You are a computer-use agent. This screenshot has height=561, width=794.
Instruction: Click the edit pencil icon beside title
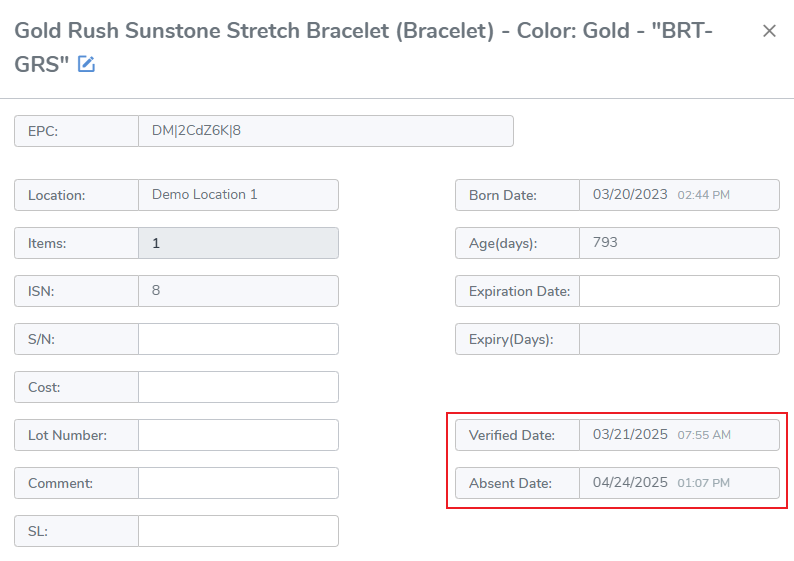point(86,64)
